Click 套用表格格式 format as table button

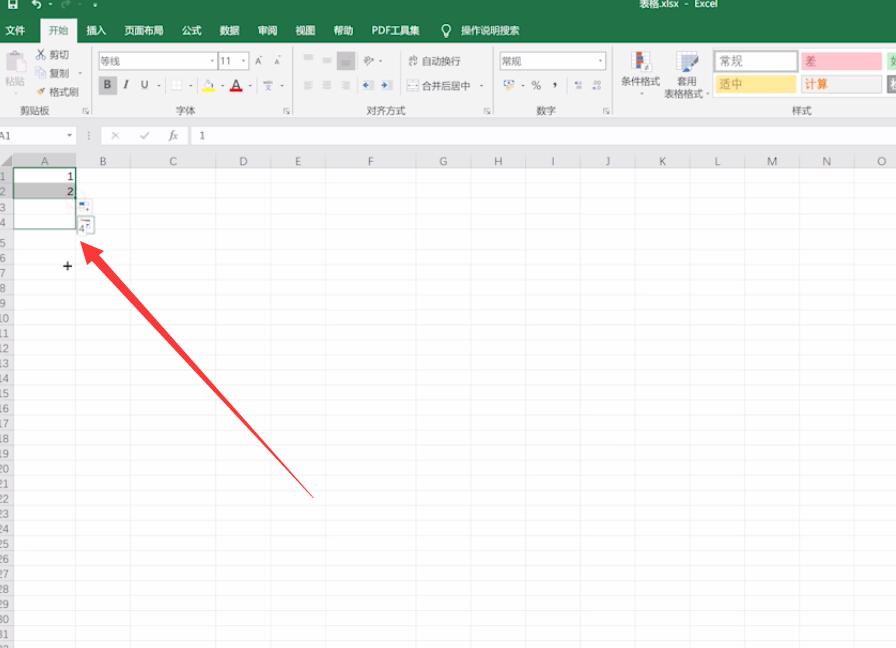point(686,75)
